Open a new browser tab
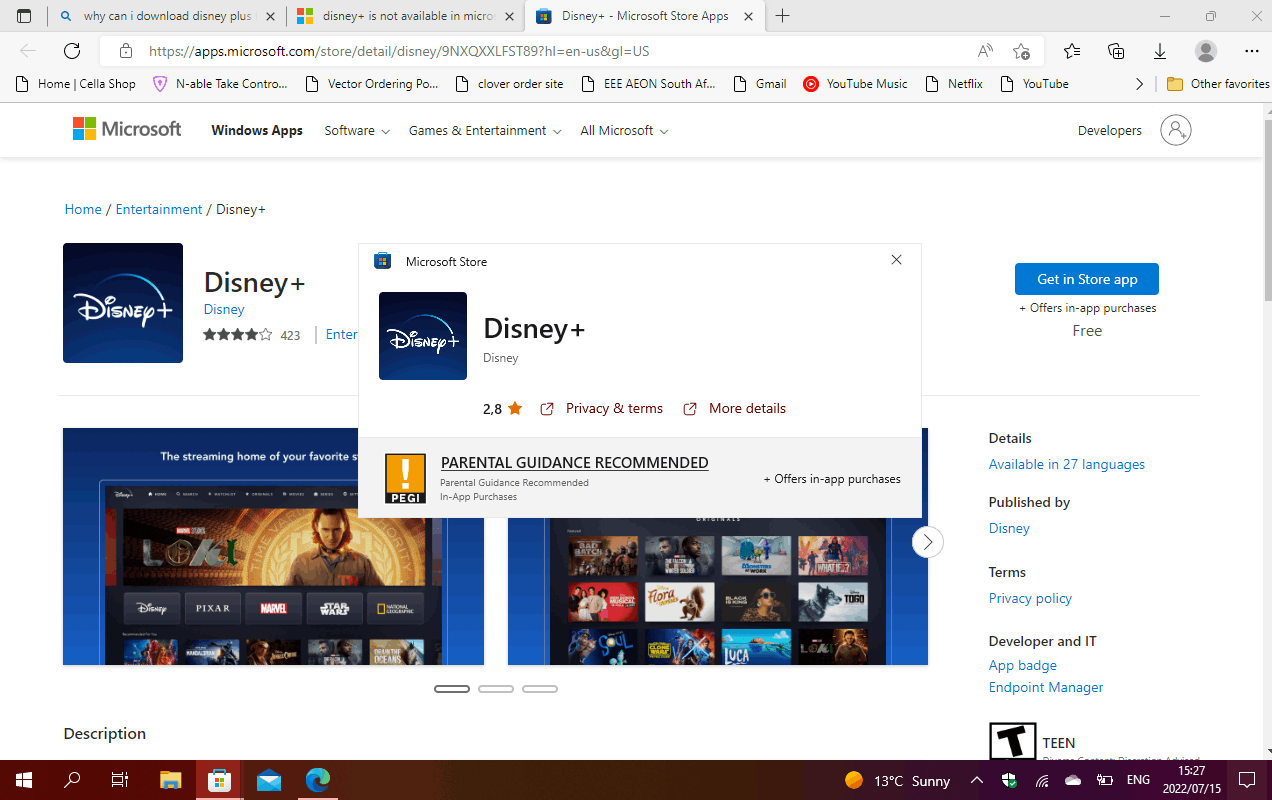Screen dimensions: 1272x800 coord(783,16)
